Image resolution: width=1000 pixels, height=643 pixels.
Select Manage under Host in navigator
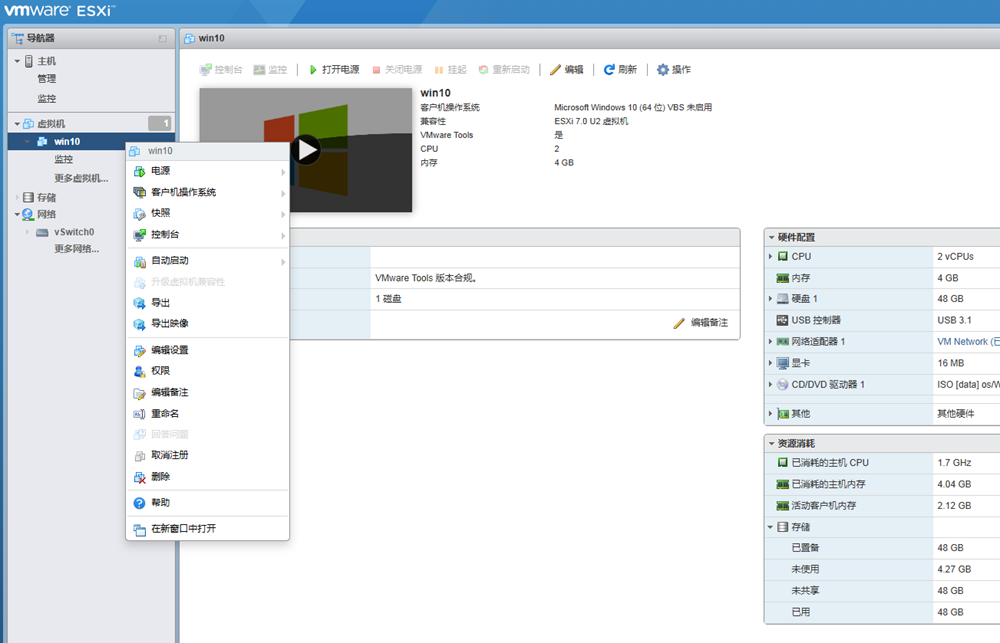tap(47, 79)
